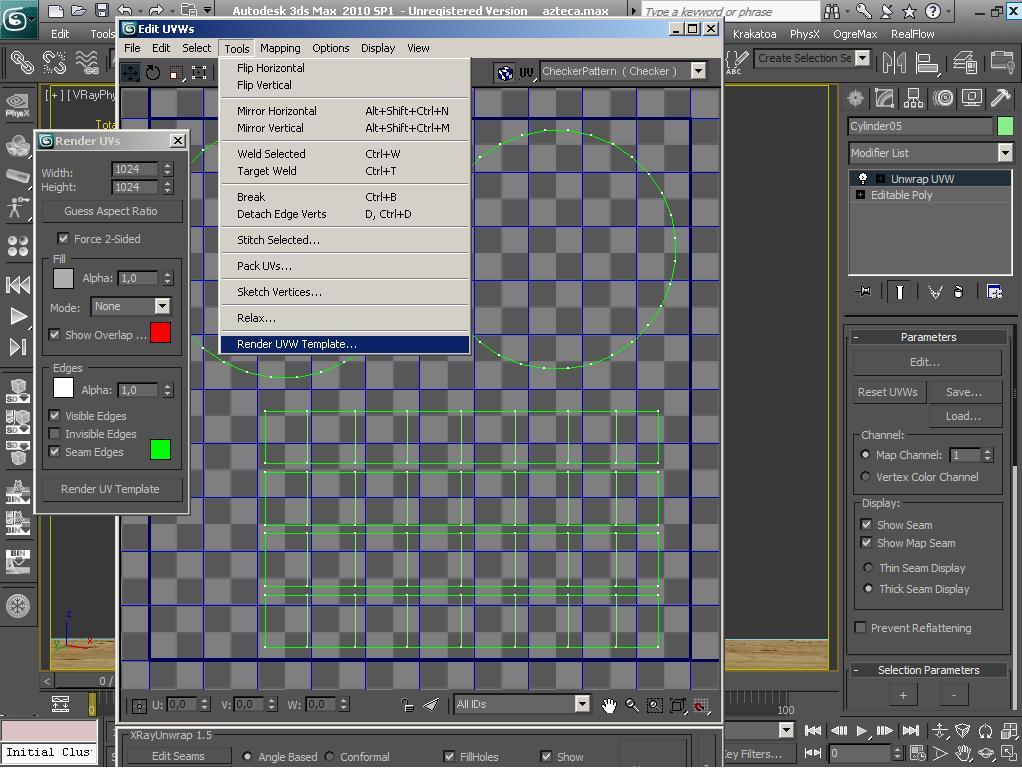Viewport: 1022px width, 768px height.
Task: Select the Move tool in Edit UVWs toolbar
Action: point(131,73)
